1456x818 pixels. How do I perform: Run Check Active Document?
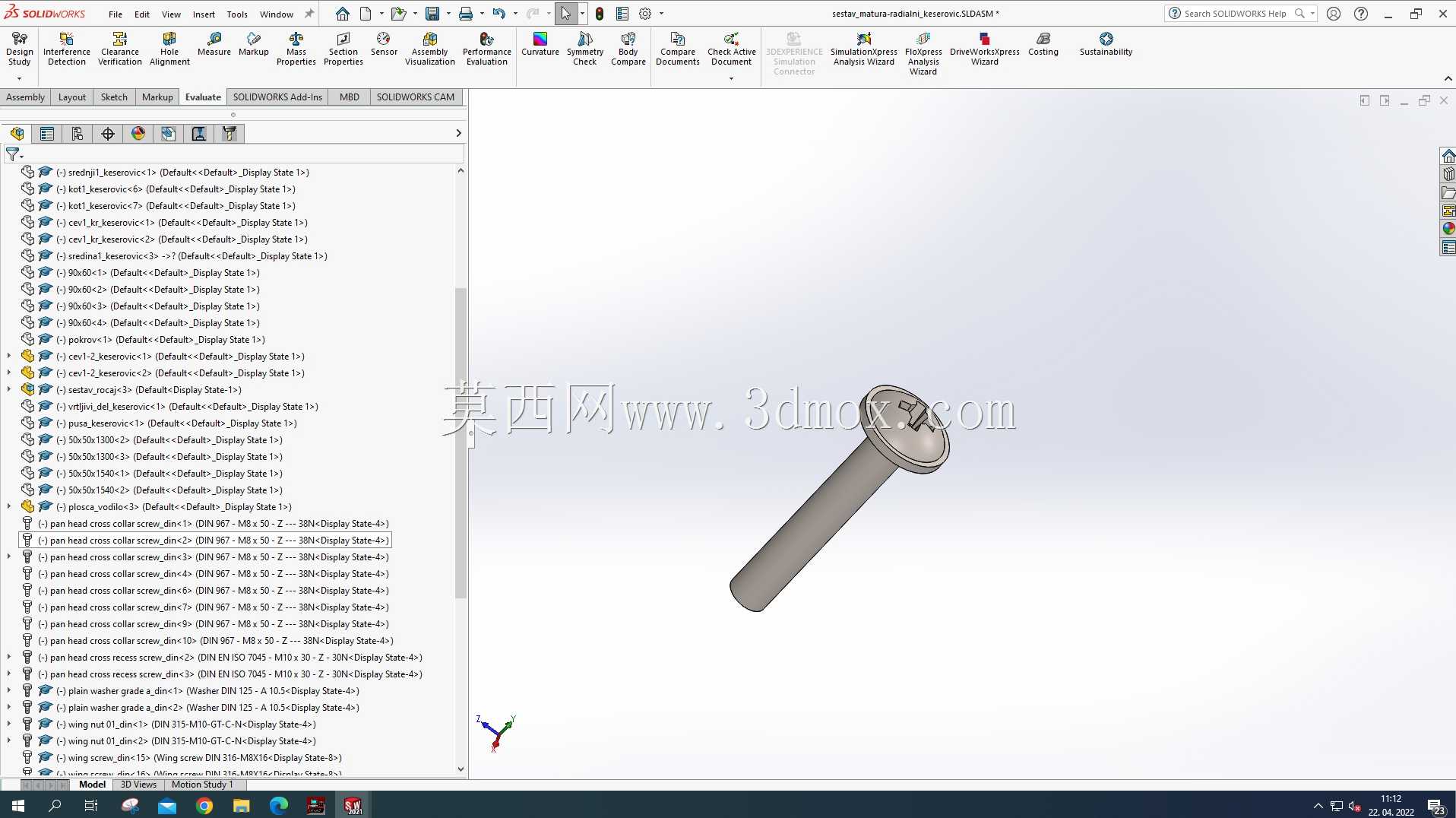pos(732,50)
